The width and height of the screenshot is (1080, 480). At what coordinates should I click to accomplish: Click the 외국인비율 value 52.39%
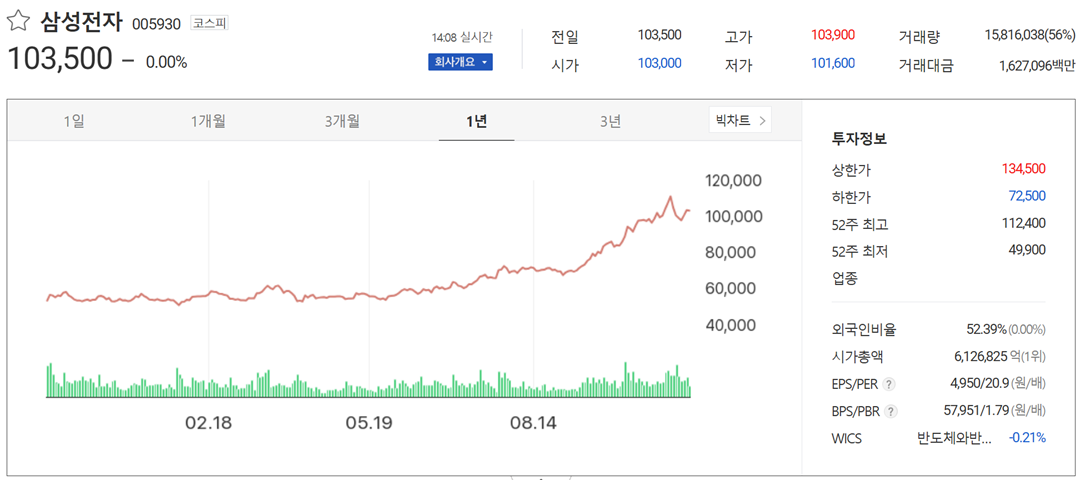tap(986, 329)
